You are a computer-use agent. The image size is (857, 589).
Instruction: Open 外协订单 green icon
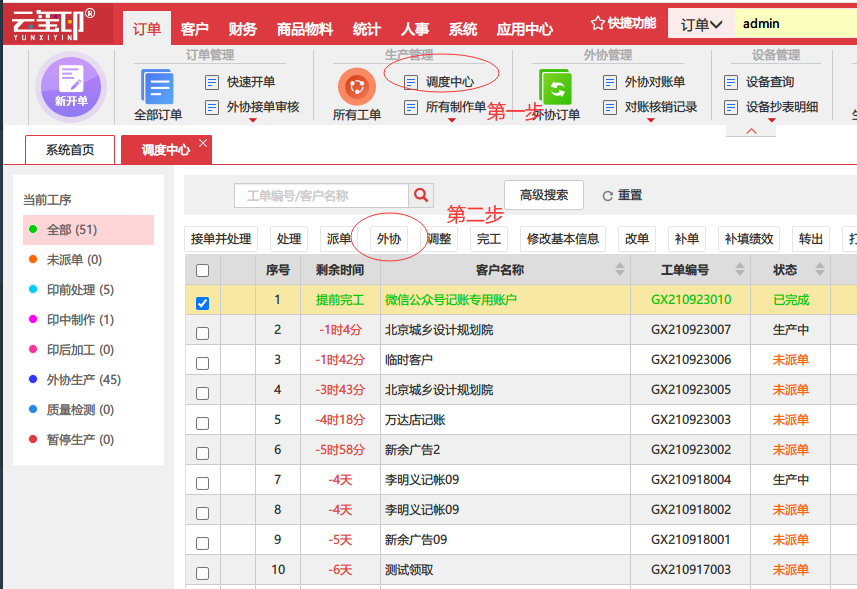click(555, 86)
